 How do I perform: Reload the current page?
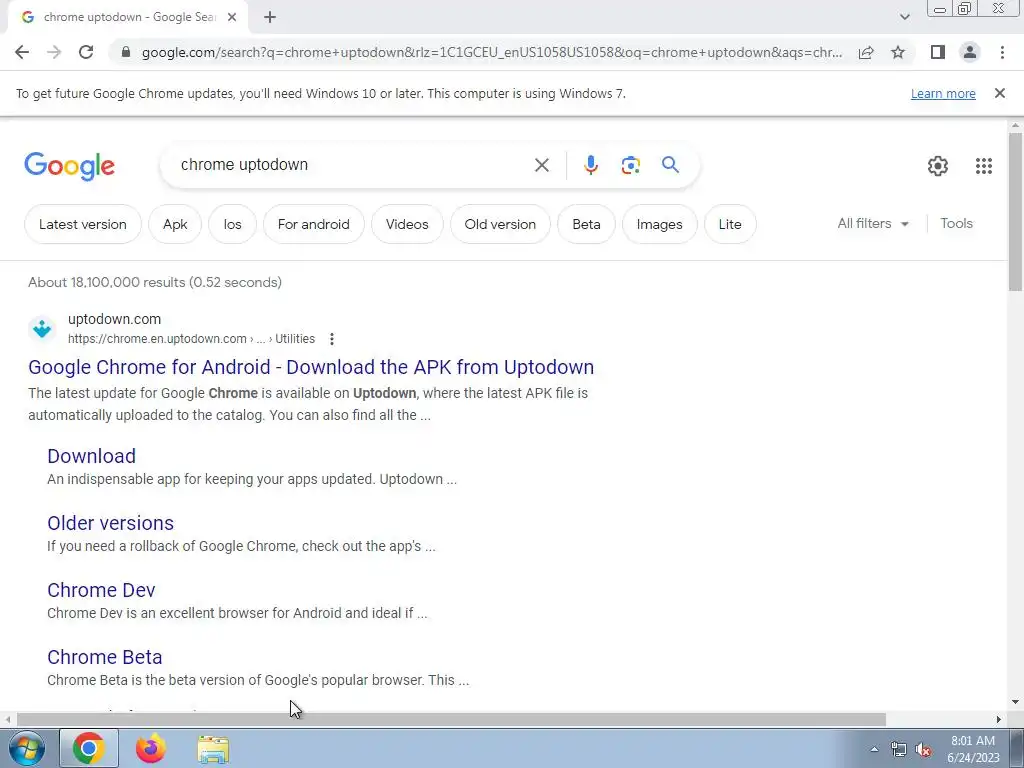(x=86, y=52)
